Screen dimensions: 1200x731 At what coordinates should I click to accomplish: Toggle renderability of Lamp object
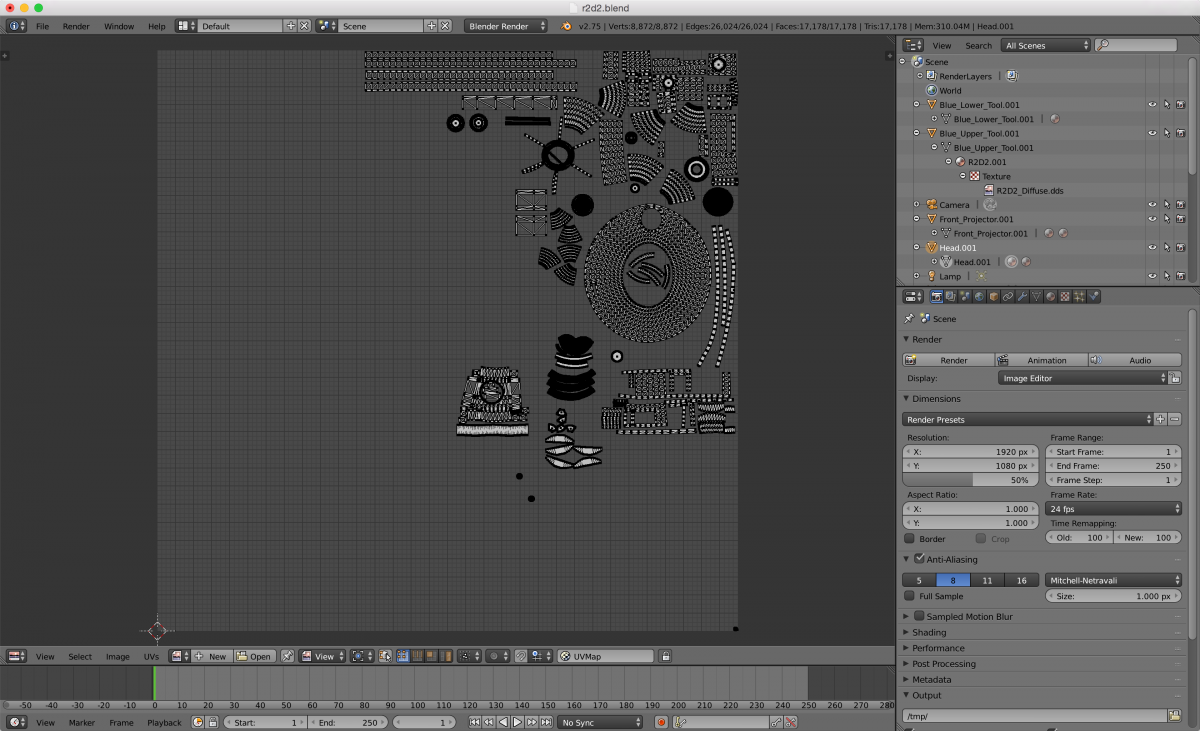point(1180,276)
